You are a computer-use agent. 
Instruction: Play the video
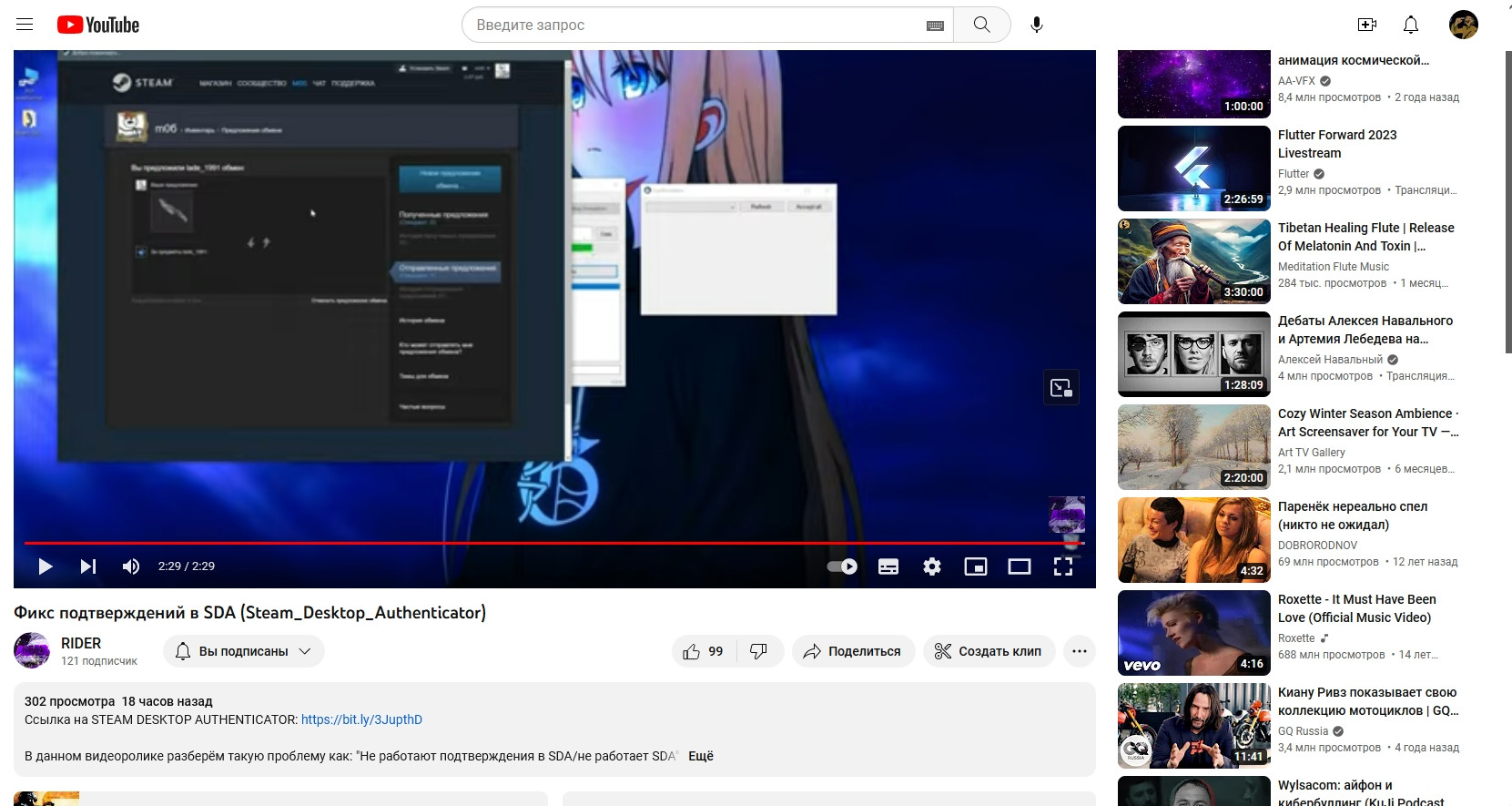(x=46, y=566)
